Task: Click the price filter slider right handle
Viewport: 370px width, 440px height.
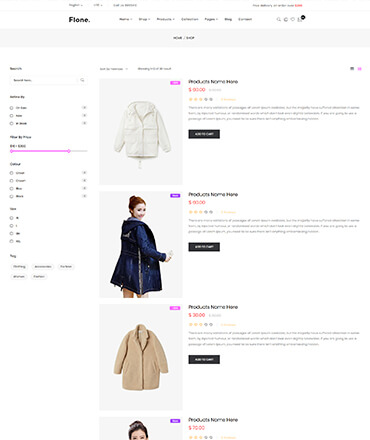Action: (69, 151)
